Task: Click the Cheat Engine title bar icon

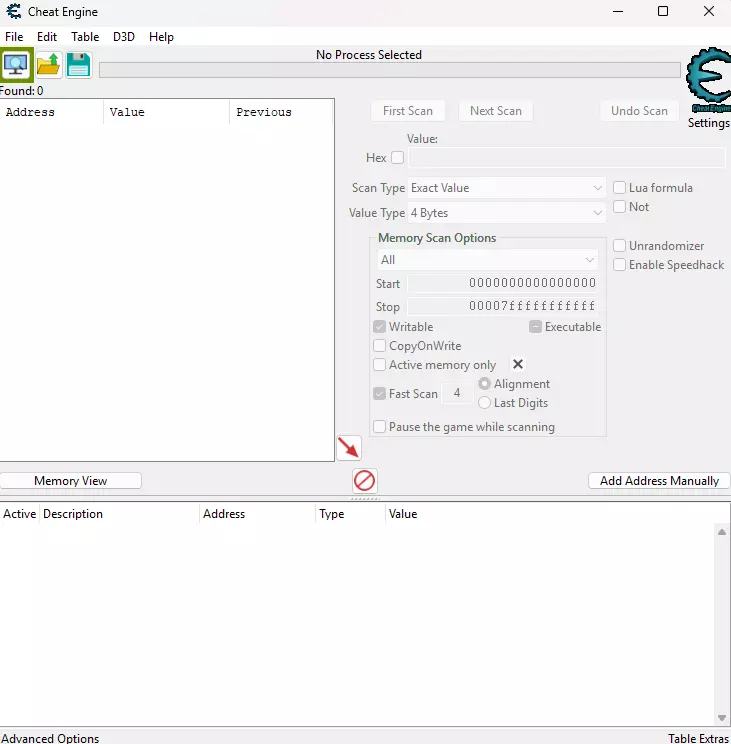Action: pos(14,11)
